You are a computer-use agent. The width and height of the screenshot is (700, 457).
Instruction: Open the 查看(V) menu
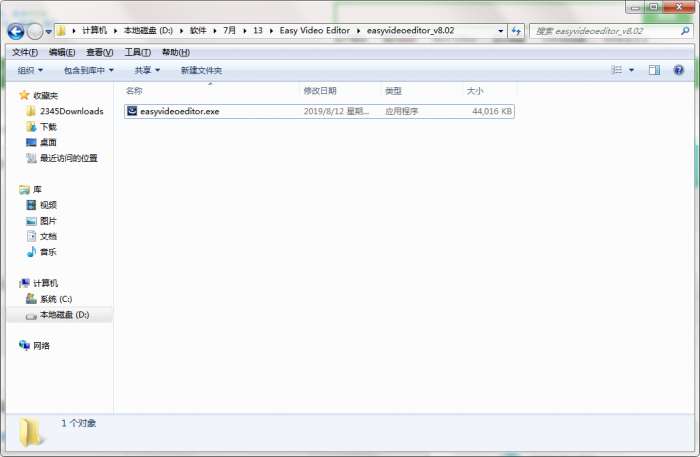(99, 52)
